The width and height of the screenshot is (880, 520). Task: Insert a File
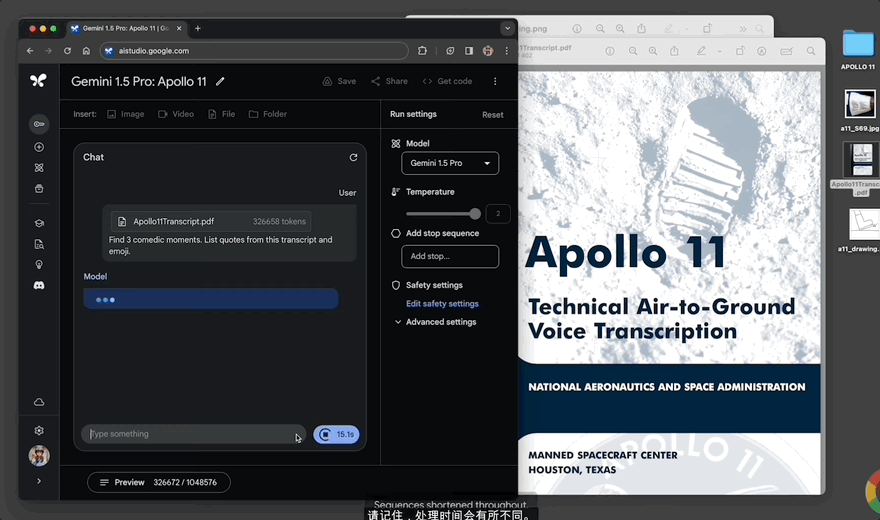coord(221,114)
